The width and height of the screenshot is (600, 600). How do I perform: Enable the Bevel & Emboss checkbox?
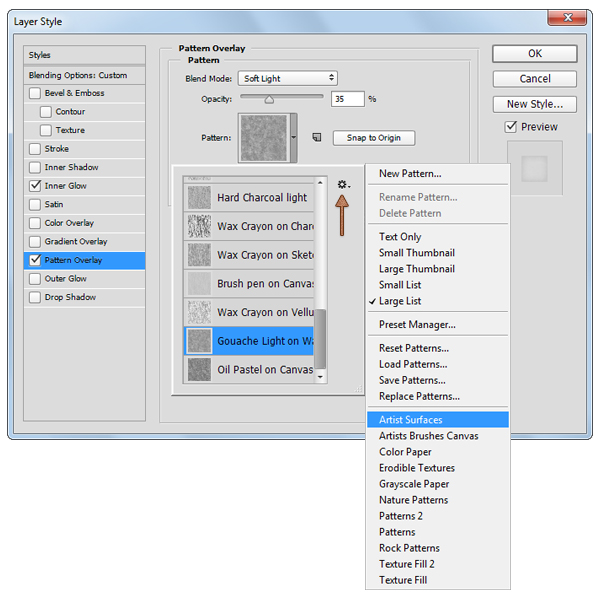click(x=35, y=93)
